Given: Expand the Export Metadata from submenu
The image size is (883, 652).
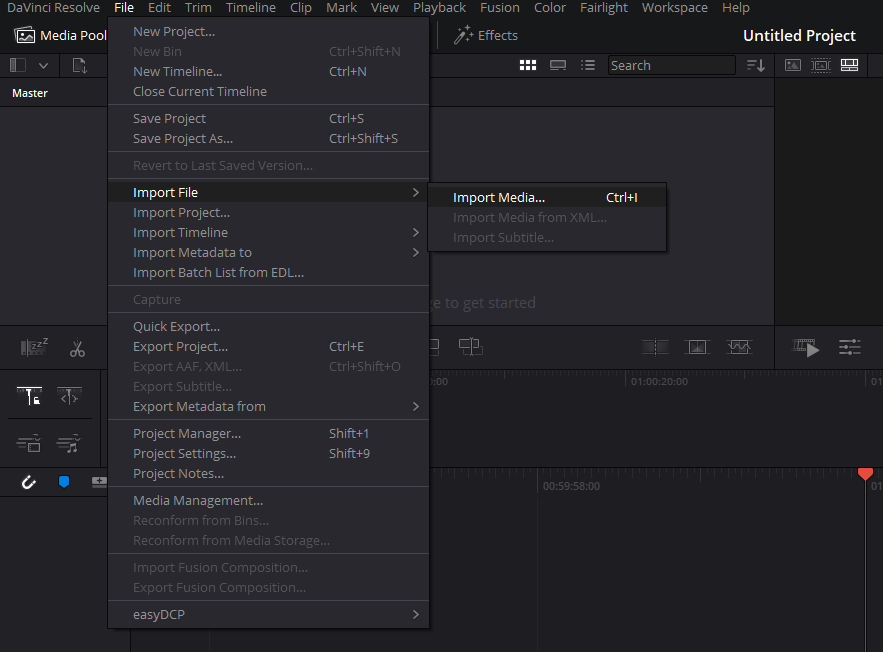Looking at the screenshot, I should [268, 407].
